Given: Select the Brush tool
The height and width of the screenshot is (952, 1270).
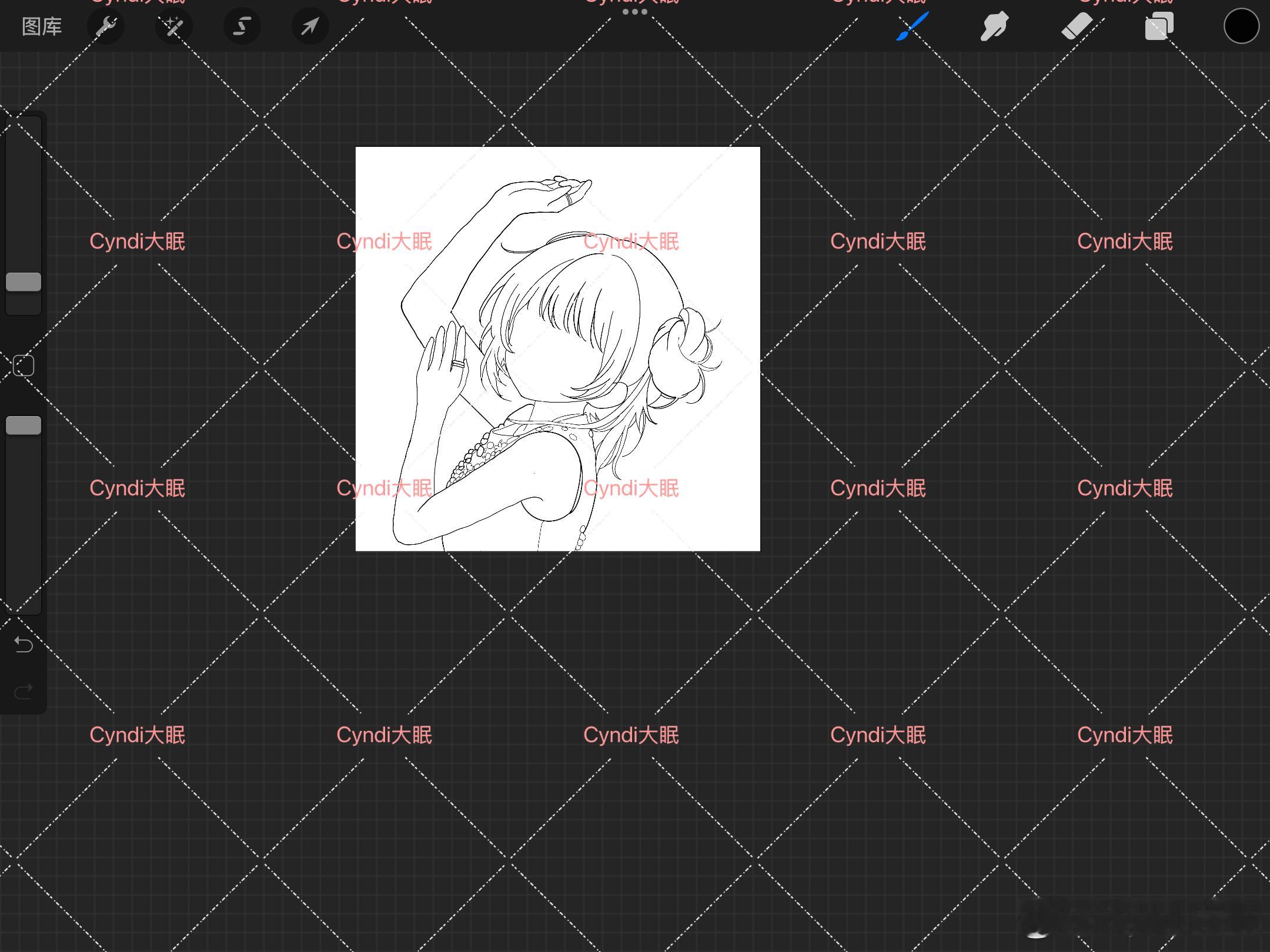Looking at the screenshot, I should tap(912, 26).
